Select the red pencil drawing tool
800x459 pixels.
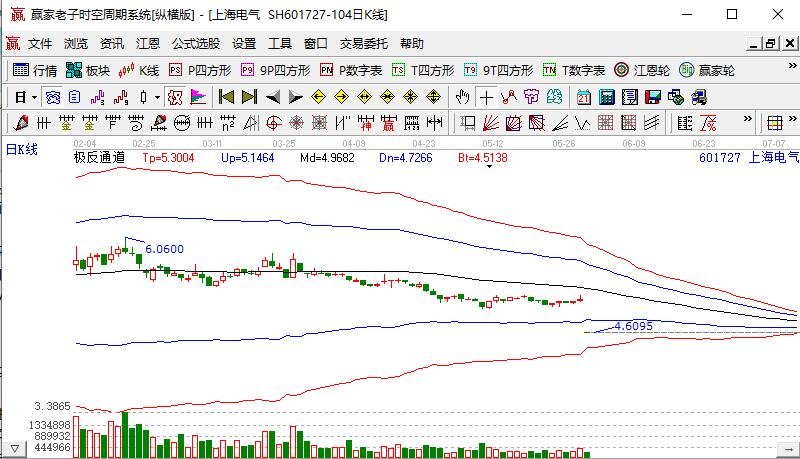point(21,123)
